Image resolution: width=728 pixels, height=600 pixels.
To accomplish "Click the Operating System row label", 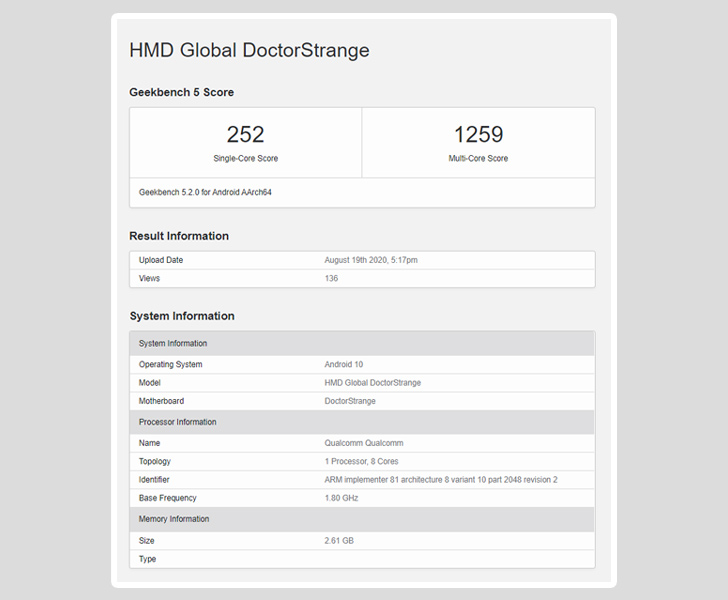I will 170,365.
